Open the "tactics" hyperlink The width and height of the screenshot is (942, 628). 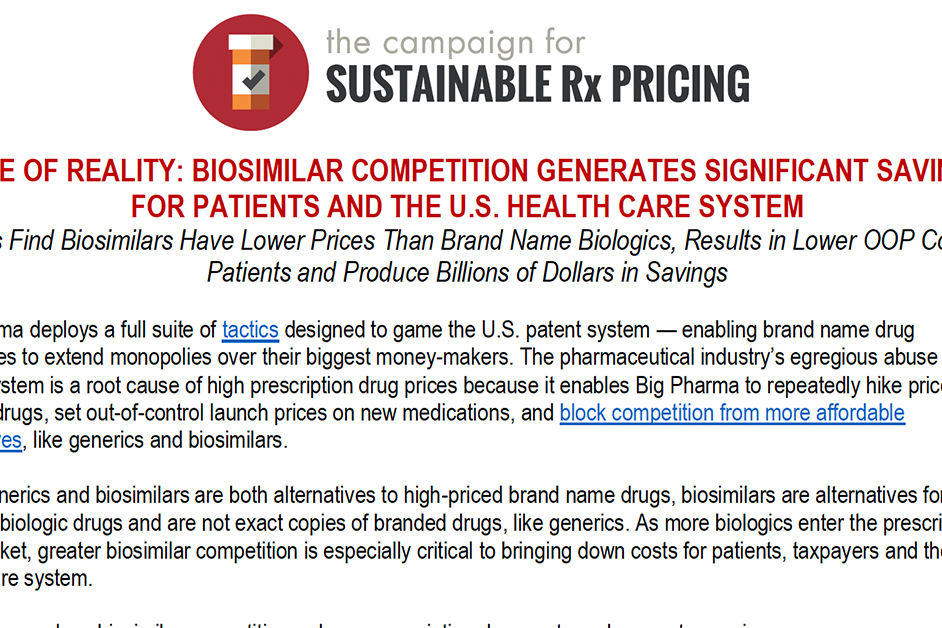coord(250,329)
